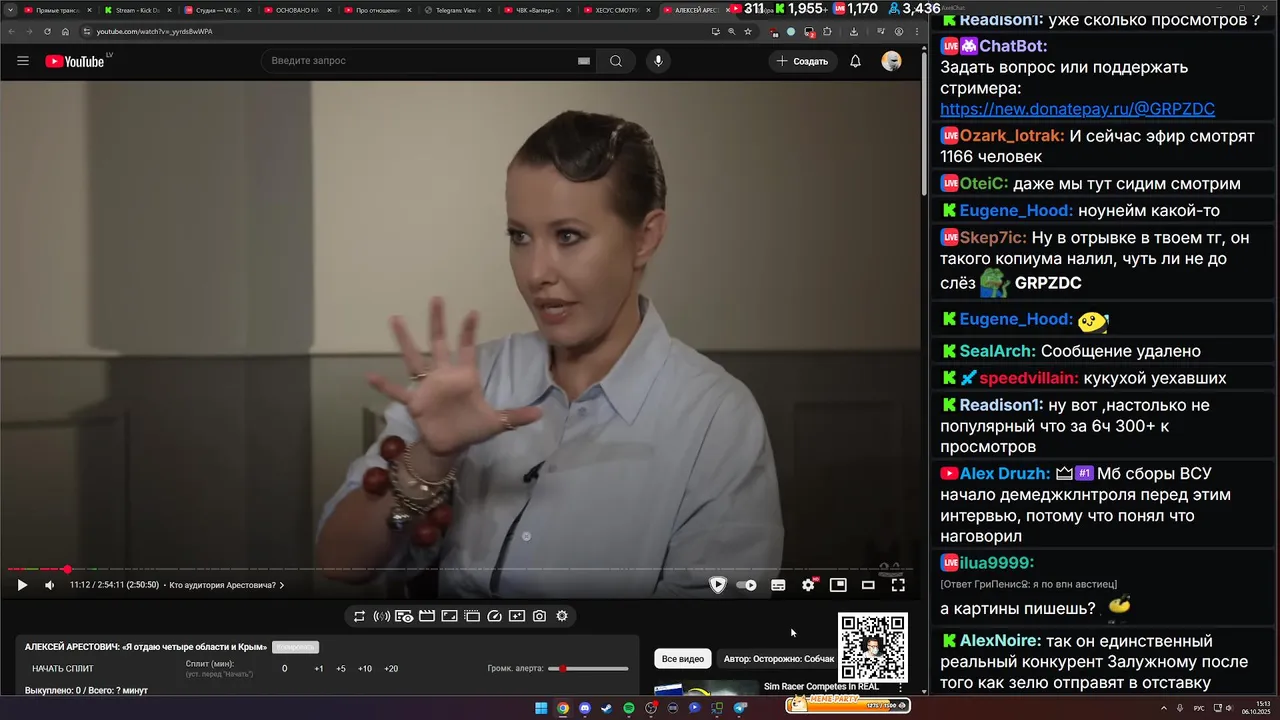Add +5 minutes to split
This screenshot has width=1280, height=720.
[x=341, y=669]
